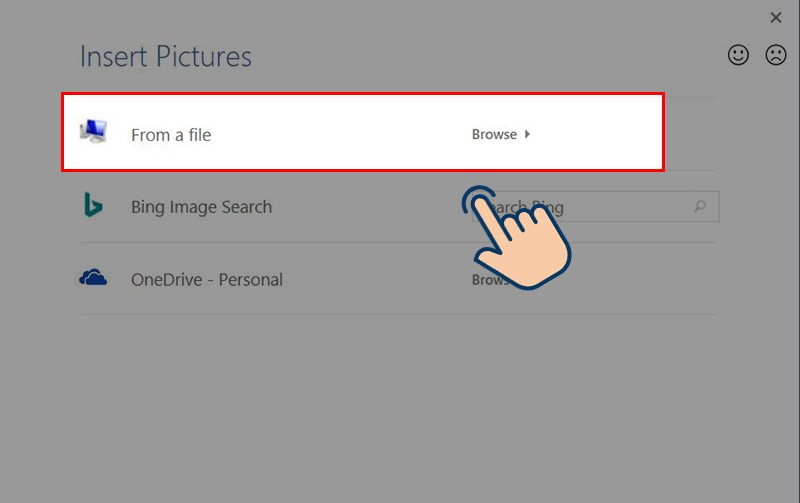Expand the arrow next to From a file Browse
800x503 pixels.
click(528, 134)
